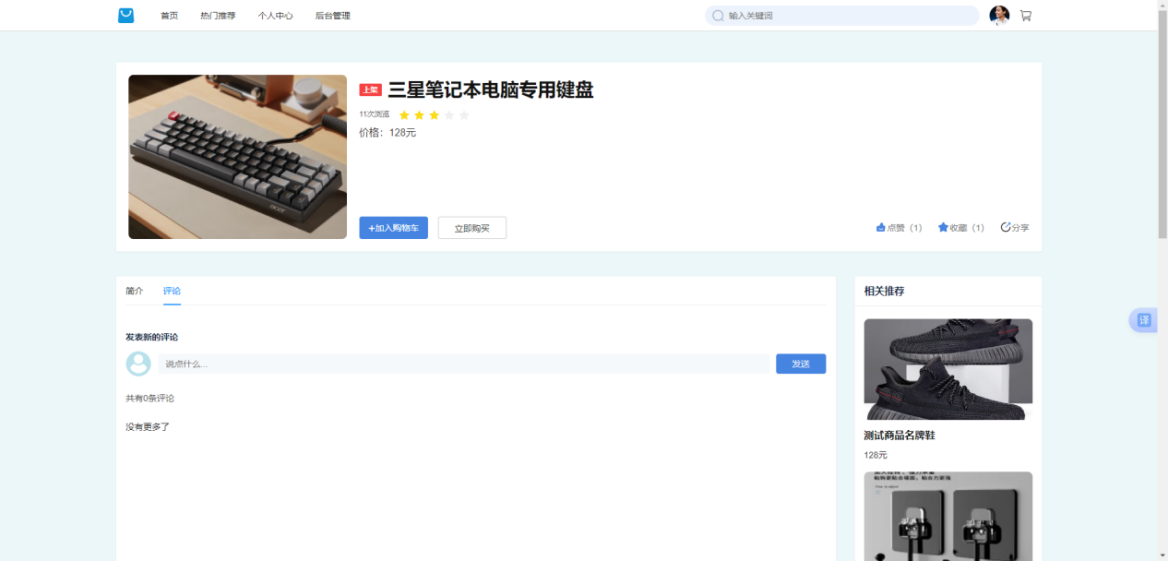Click the 没有更多了 text
1168x561 pixels.
pyautogui.click(x=147, y=427)
